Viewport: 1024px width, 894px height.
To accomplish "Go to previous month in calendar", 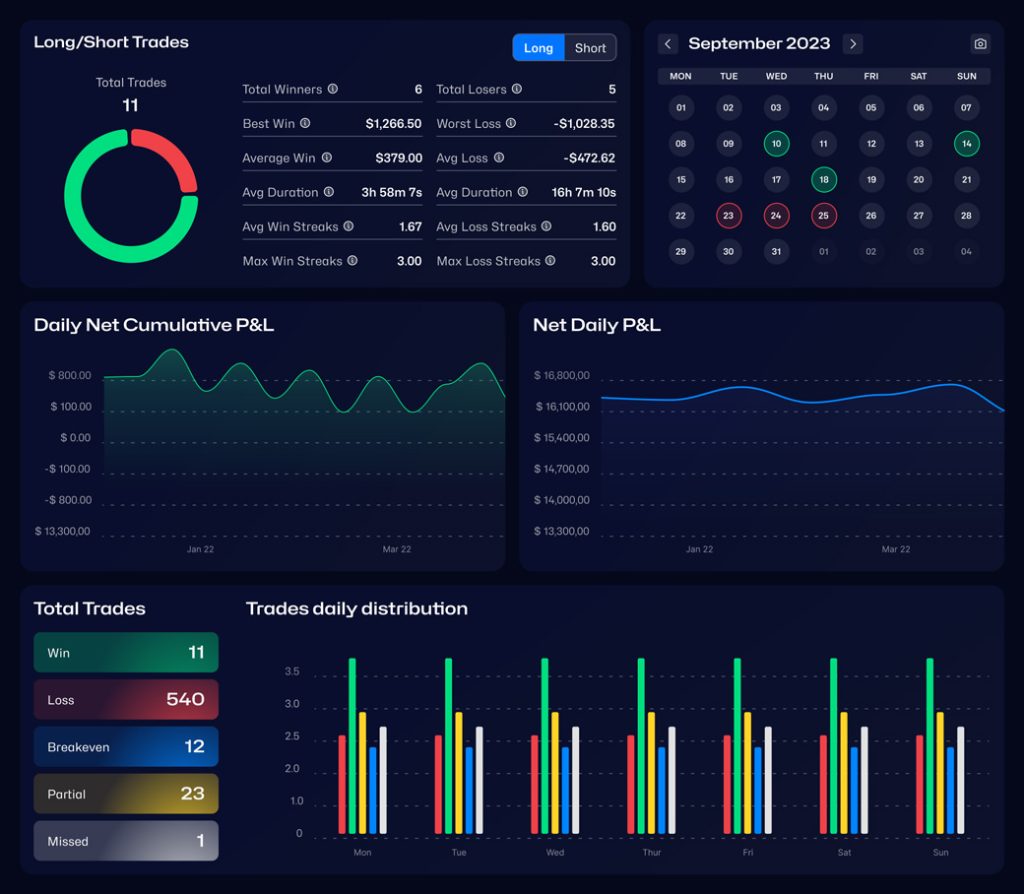I will click(x=668, y=44).
